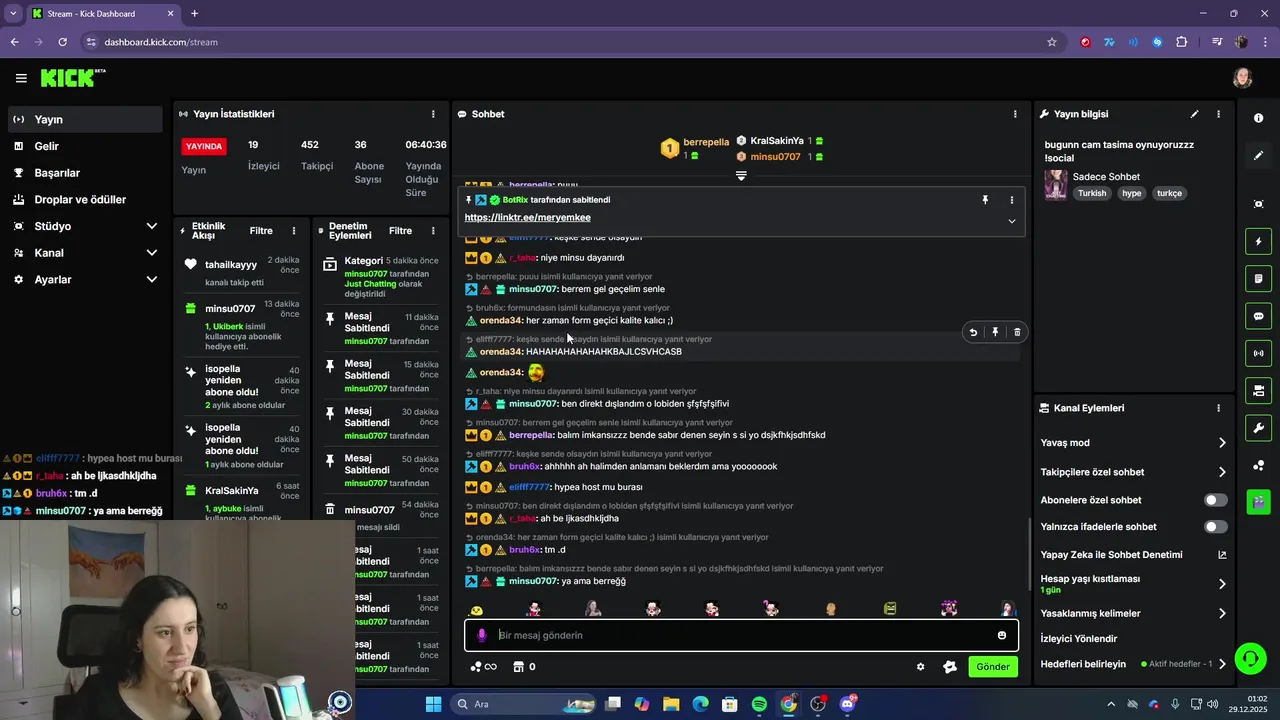Open the emoji picker in chat input
Viewport: 1280px width, 720px height.
point(1001,635)
